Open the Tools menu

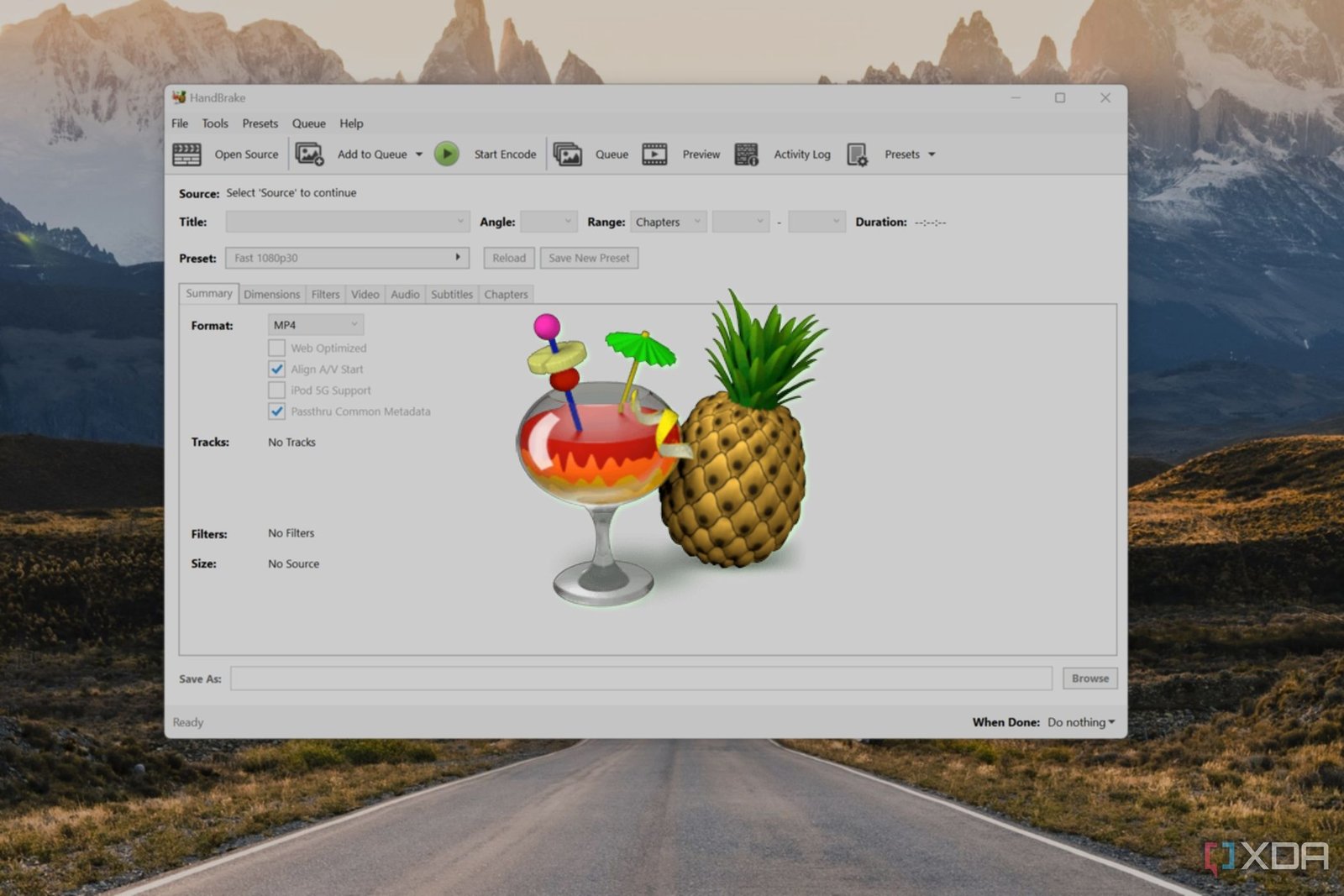pos(215,123)
